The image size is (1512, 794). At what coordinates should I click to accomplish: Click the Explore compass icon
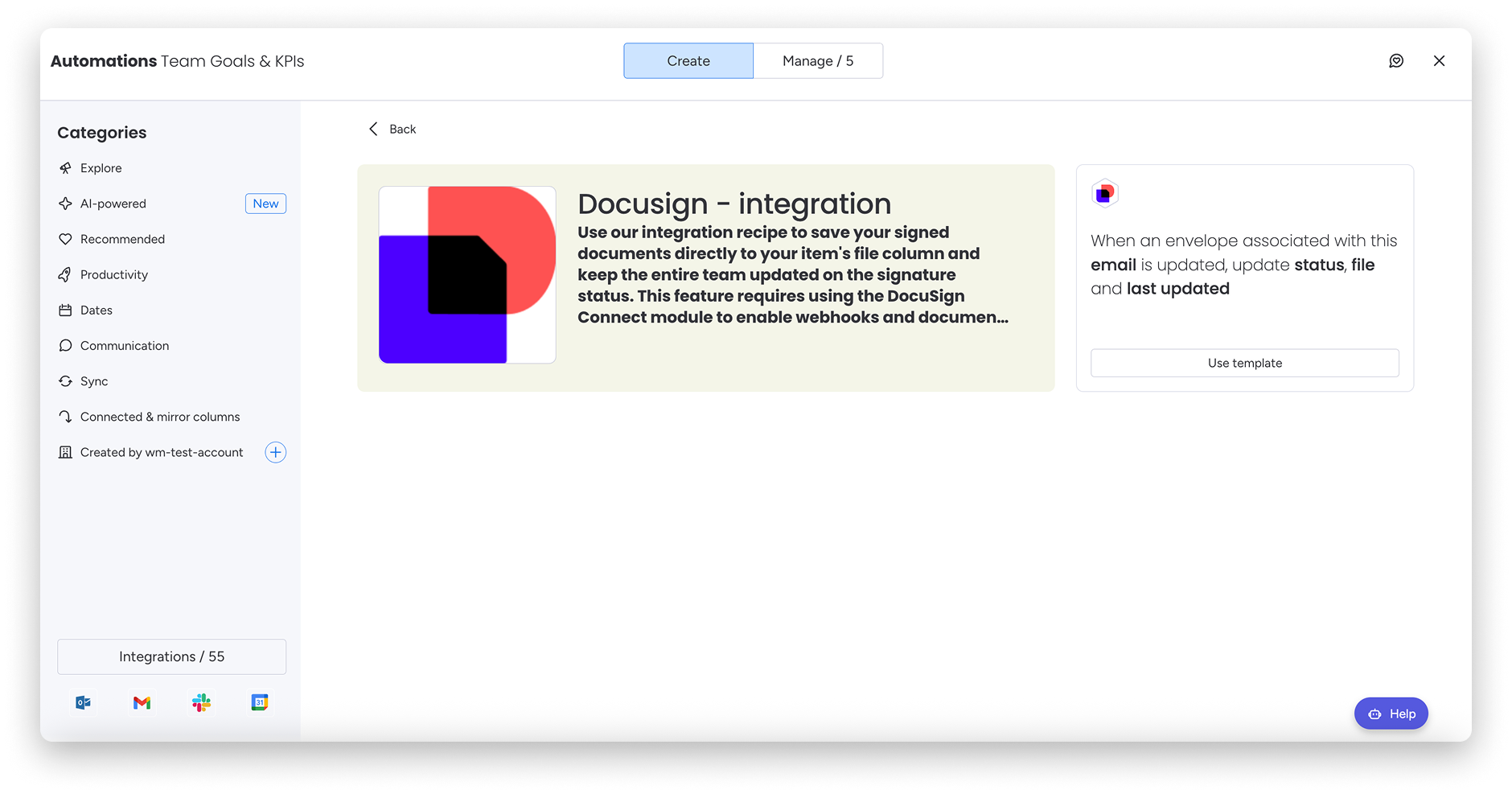(x=66, y=167)
